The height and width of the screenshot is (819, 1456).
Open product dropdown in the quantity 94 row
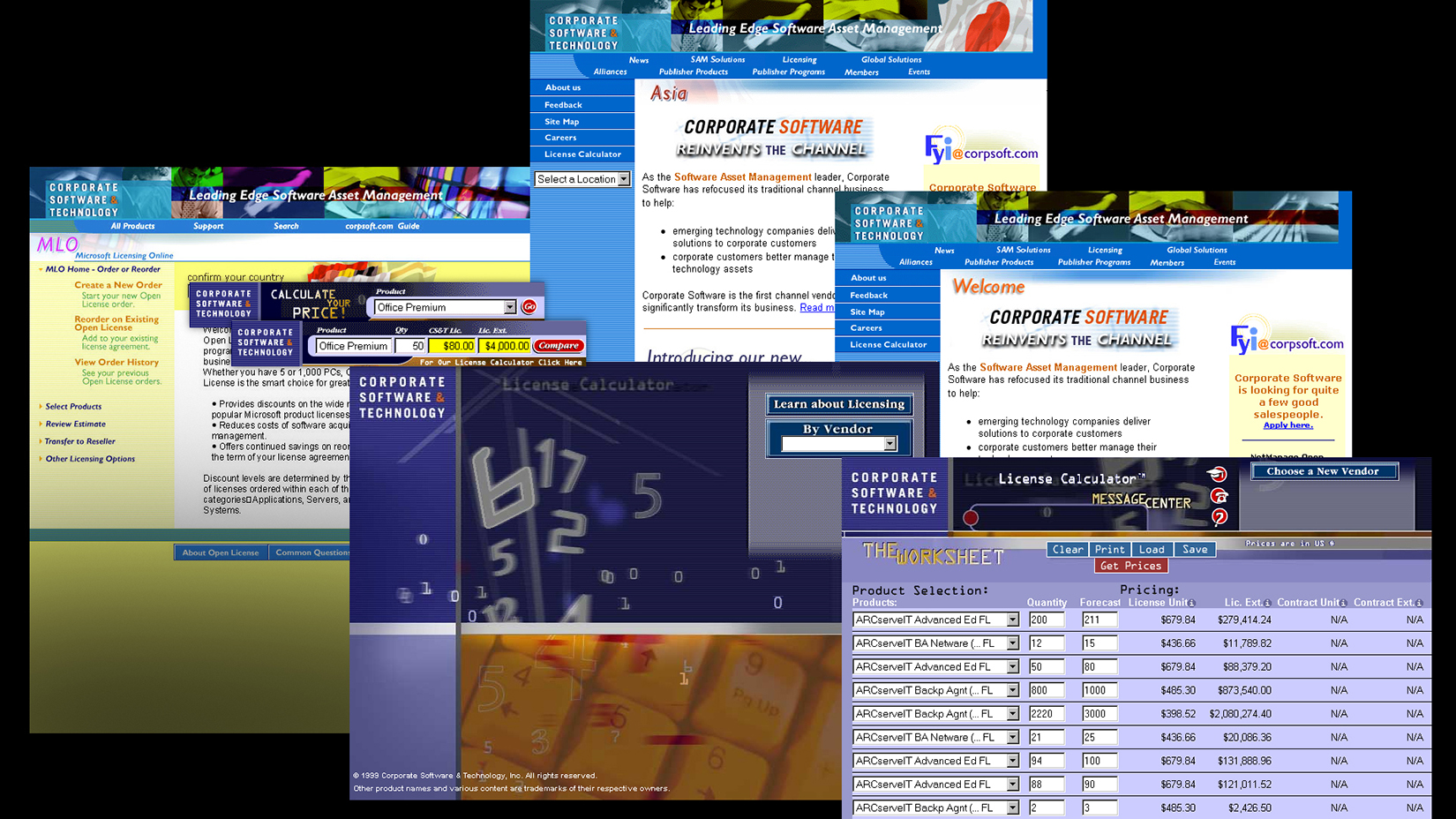(935, 761)
